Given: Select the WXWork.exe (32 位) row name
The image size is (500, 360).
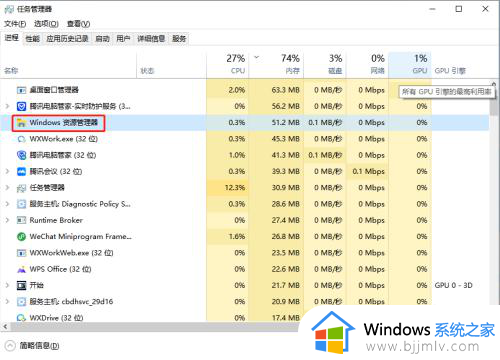Looking at the screenshot, I should pyautogui.click(x=63, y=139).
